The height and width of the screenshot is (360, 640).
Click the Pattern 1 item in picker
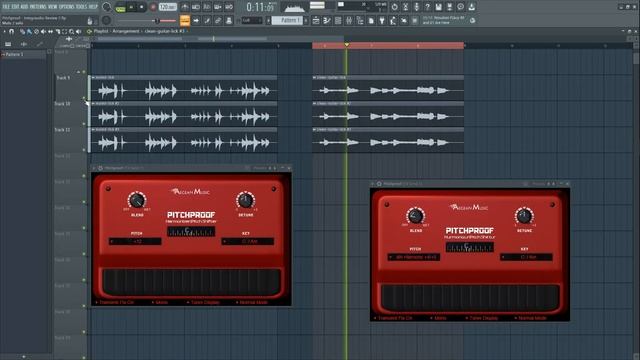point(24,54)
